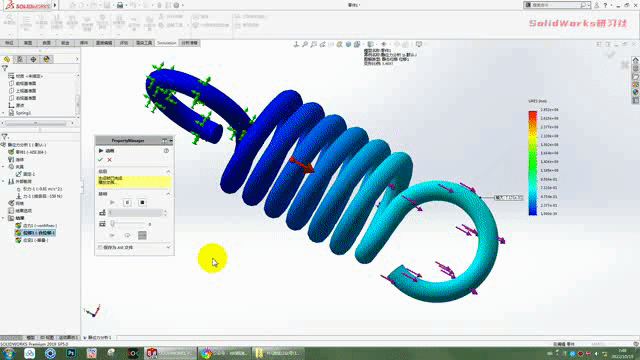Click the simulation tree filter funnel icon
The width and height of the screenshot is (640, 360).
click(x=5, y=136)
